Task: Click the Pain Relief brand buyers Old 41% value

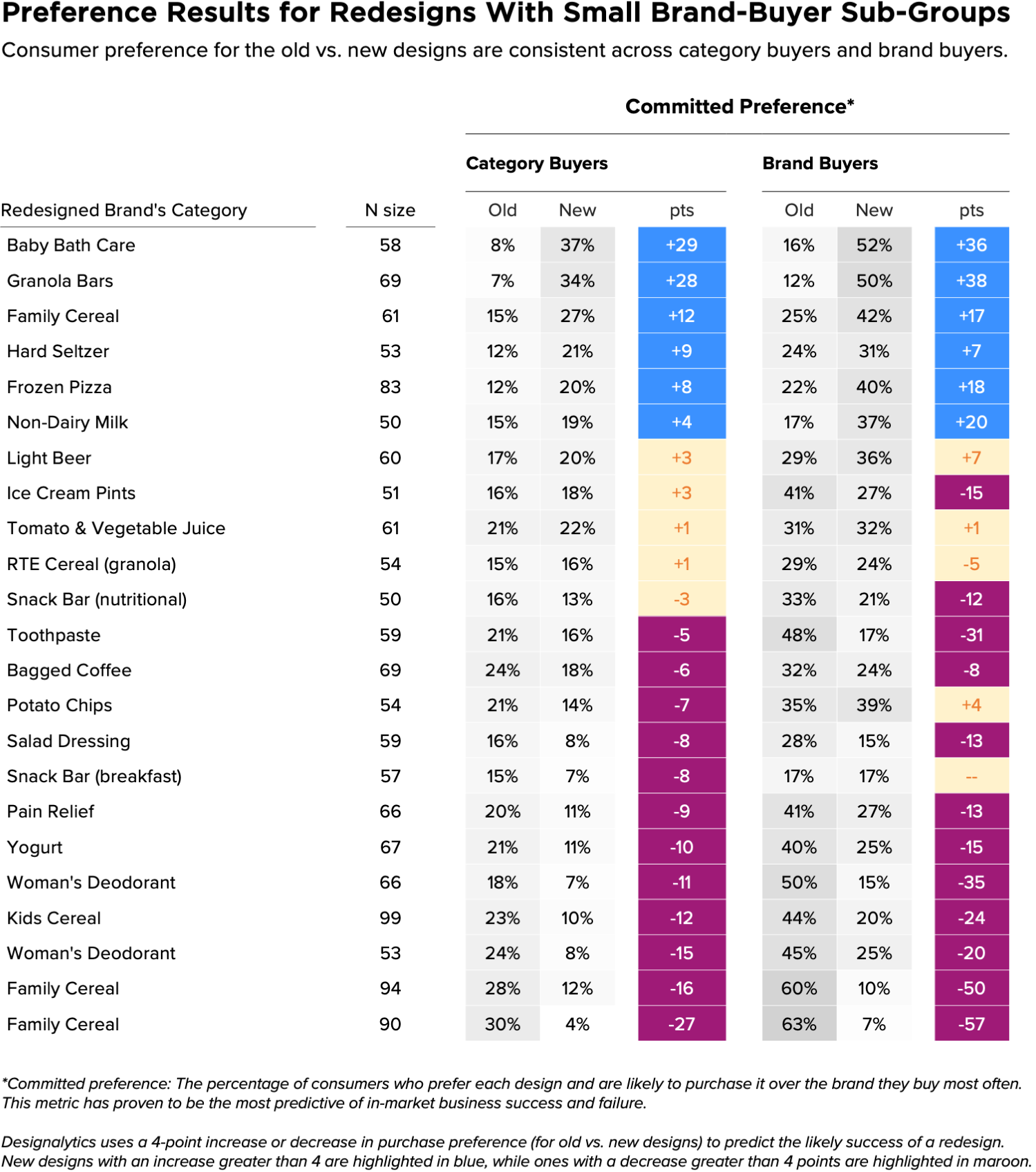Action: pyautogui.click(x=798, y=811)
